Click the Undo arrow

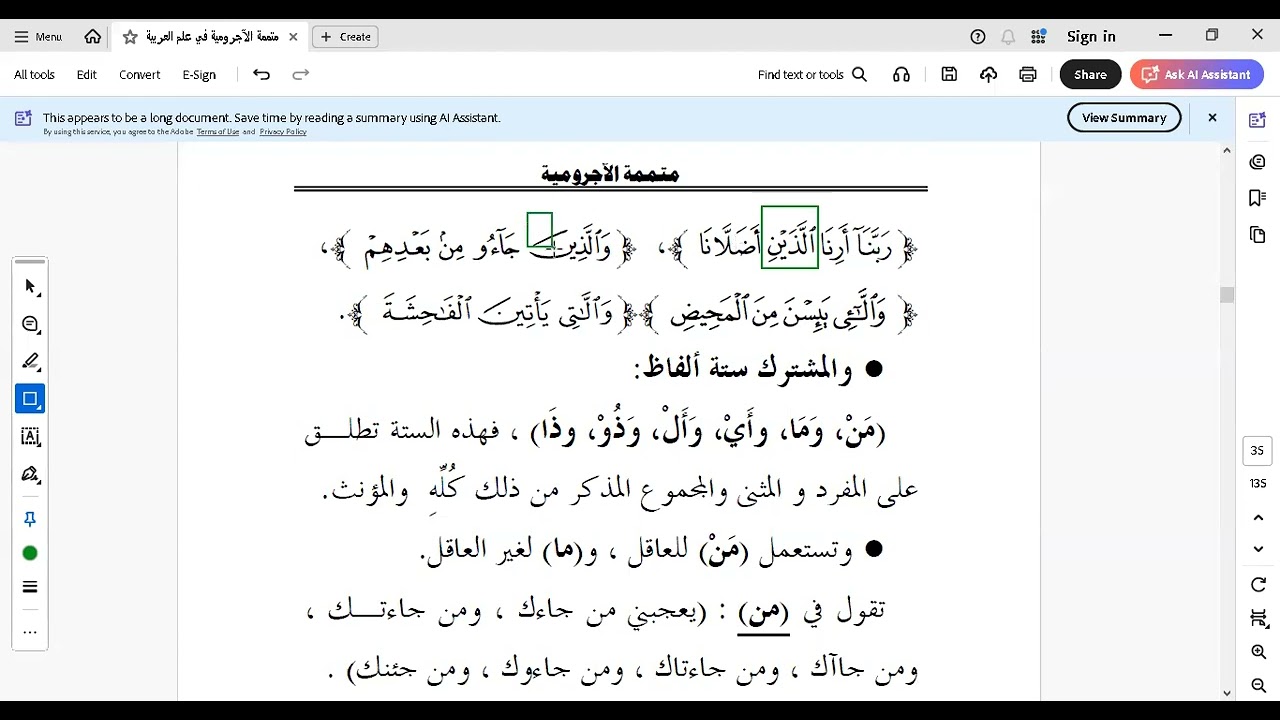[261, 74]
